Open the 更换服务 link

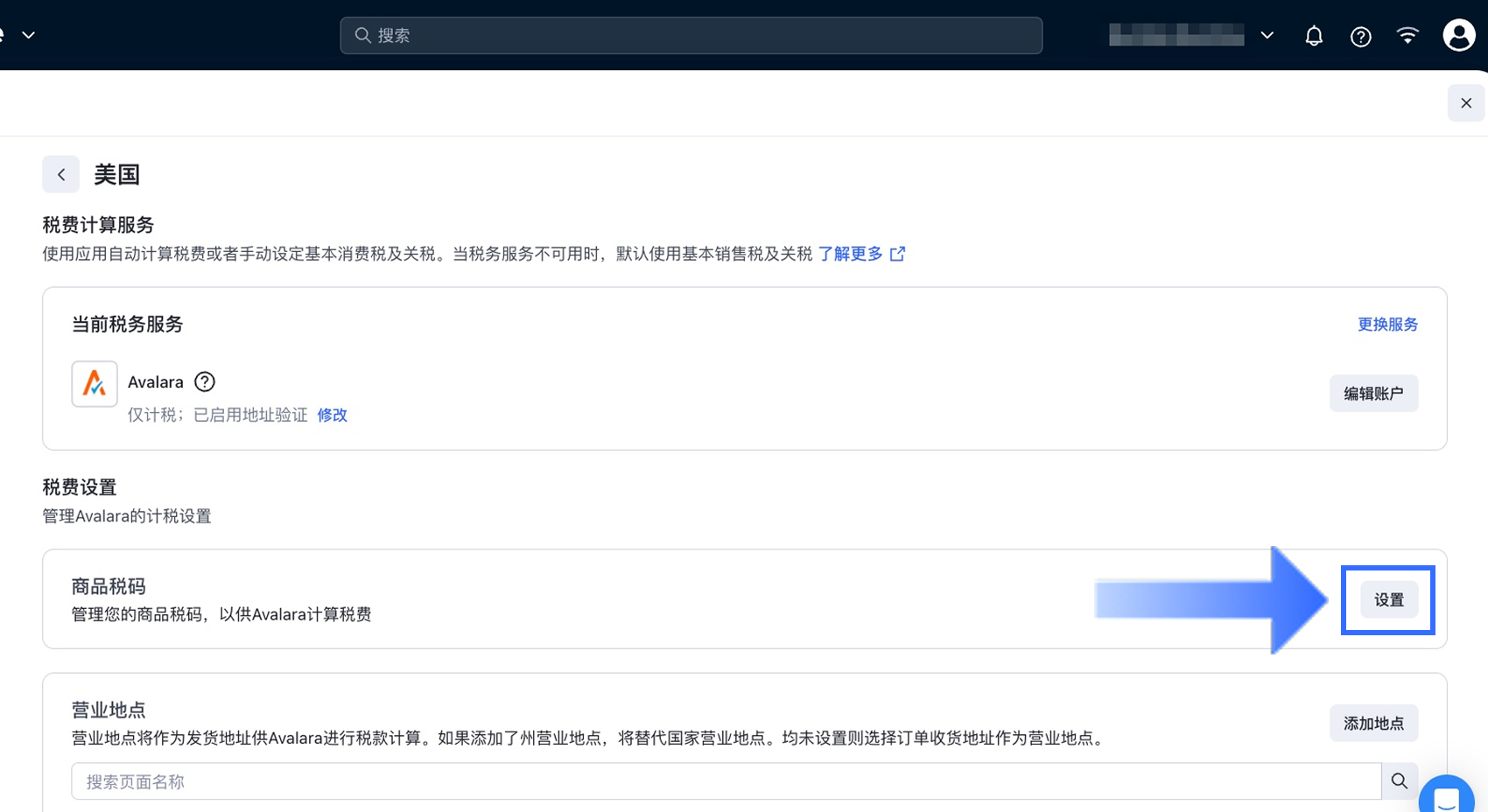(1387, 324)
